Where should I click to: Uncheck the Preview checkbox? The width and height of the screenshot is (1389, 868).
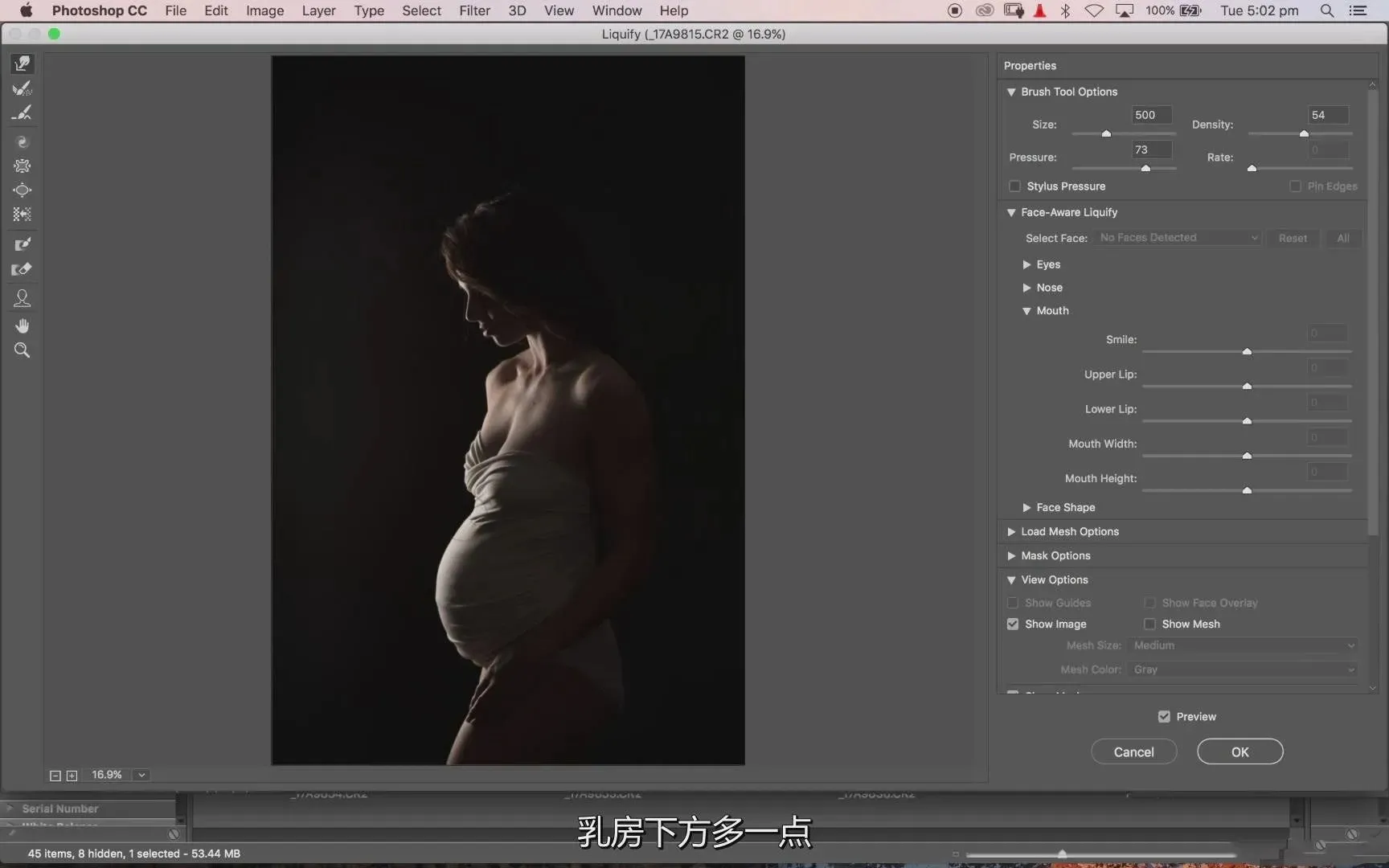(x=1164, y=716)
